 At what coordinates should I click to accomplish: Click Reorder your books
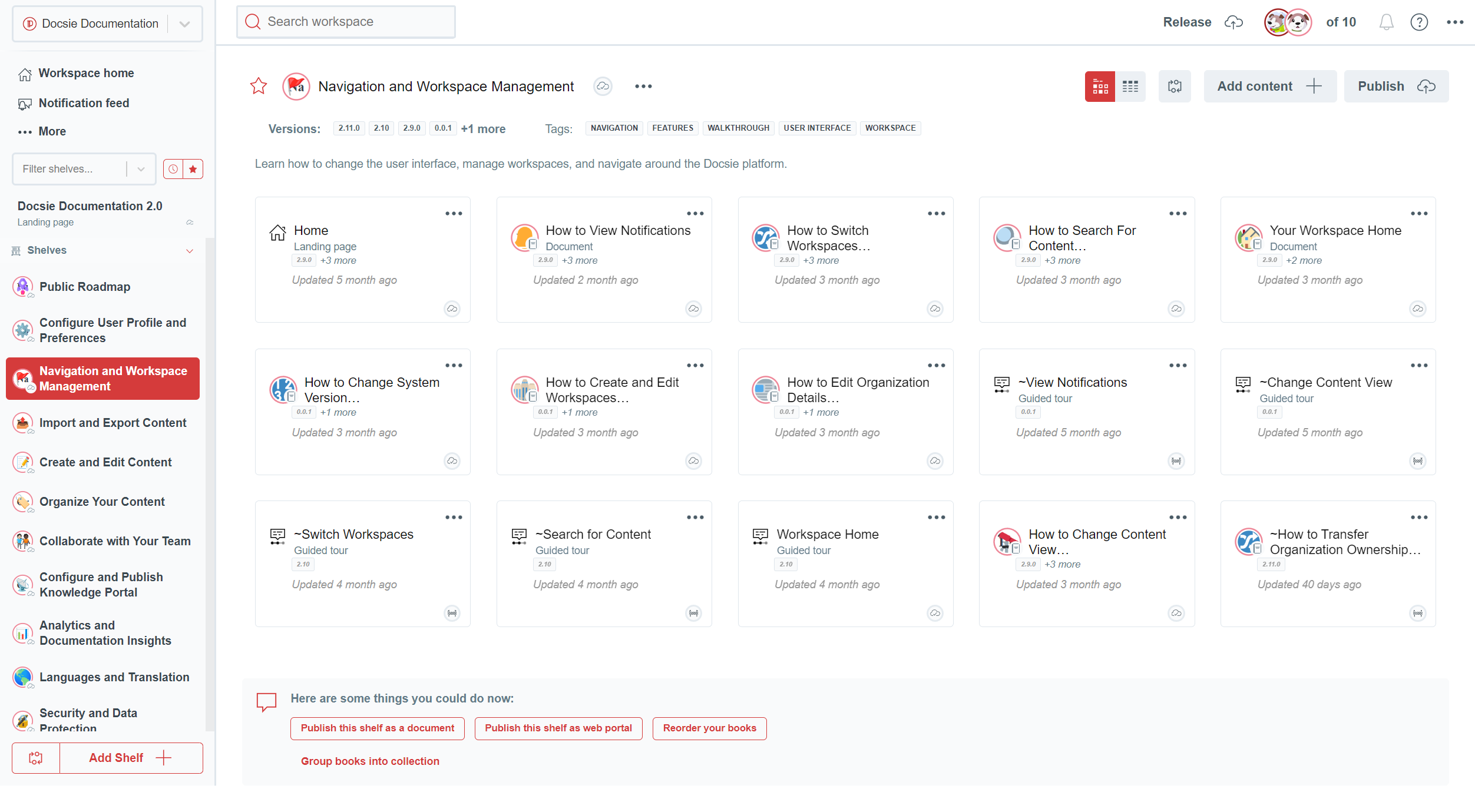[709, 728]
